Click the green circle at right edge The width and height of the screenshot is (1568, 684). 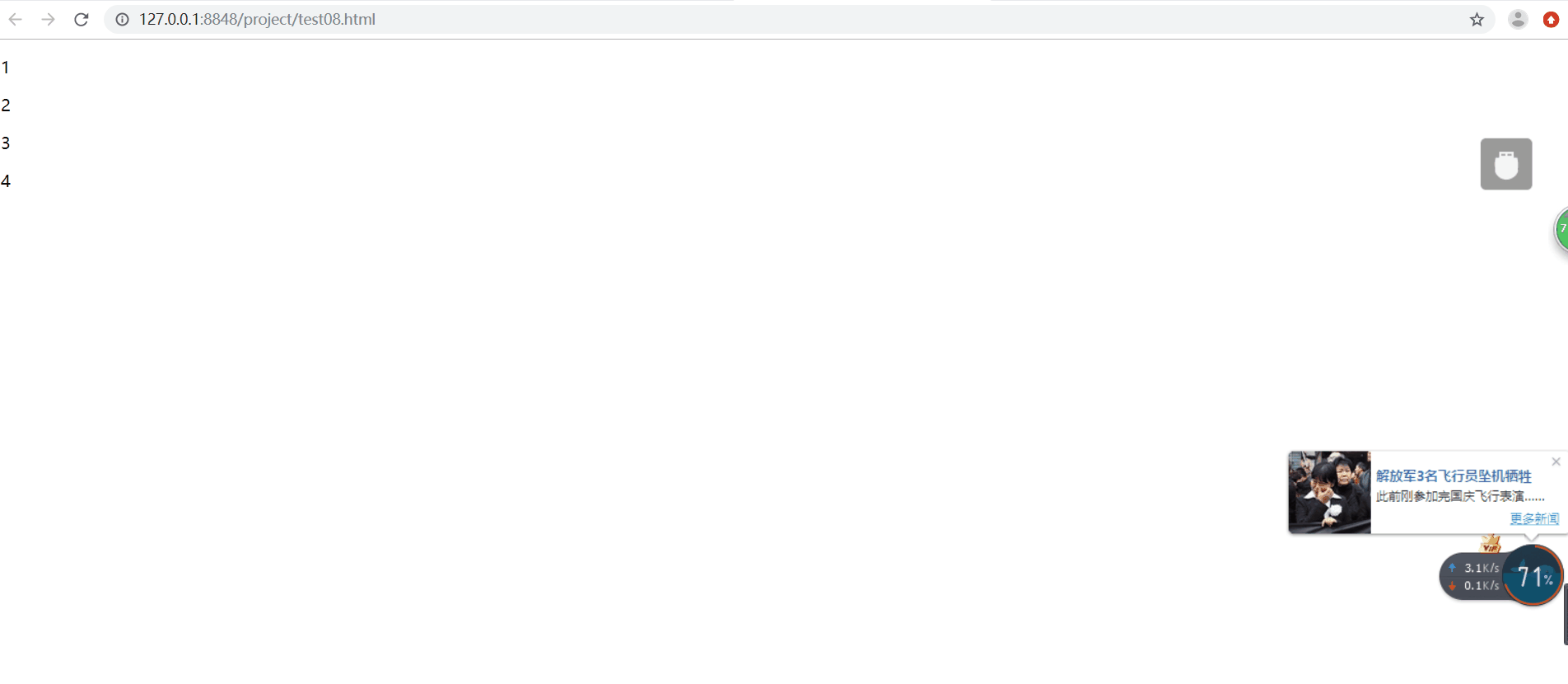1561,229
